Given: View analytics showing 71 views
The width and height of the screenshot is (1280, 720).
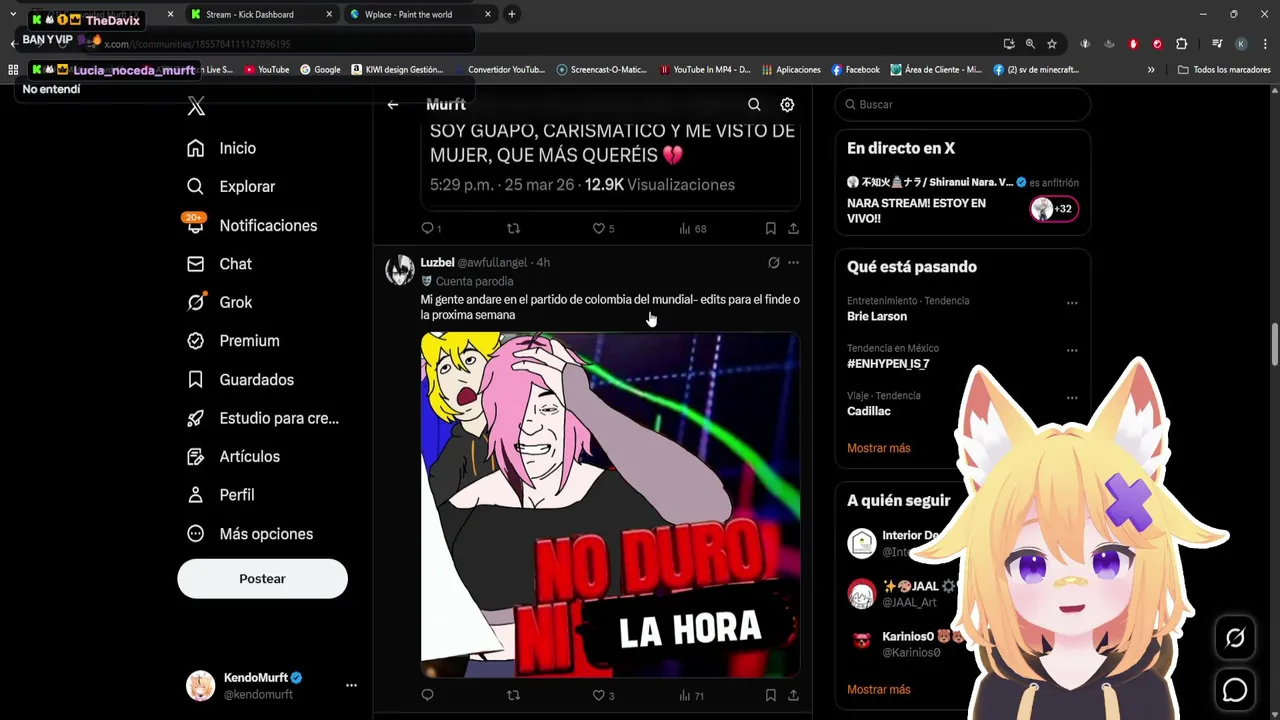Looking at the screenshot, I should coord(691,695).
